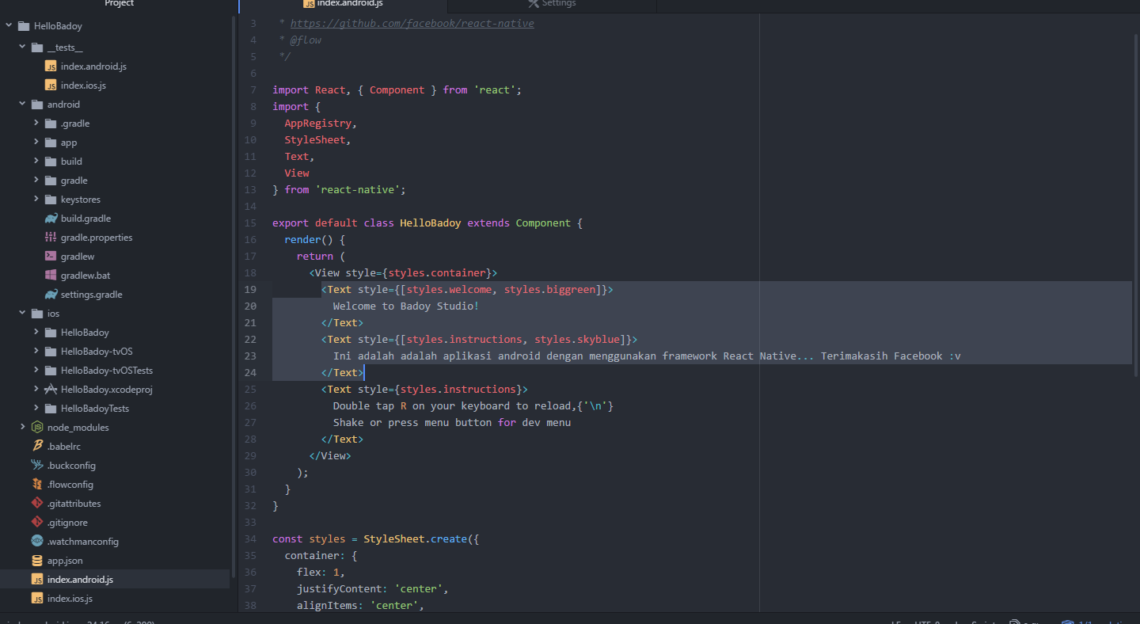Click the git icon beside .gitignore
The height and width of the screenshot is (624, 1140).
(x=37, y=522)
